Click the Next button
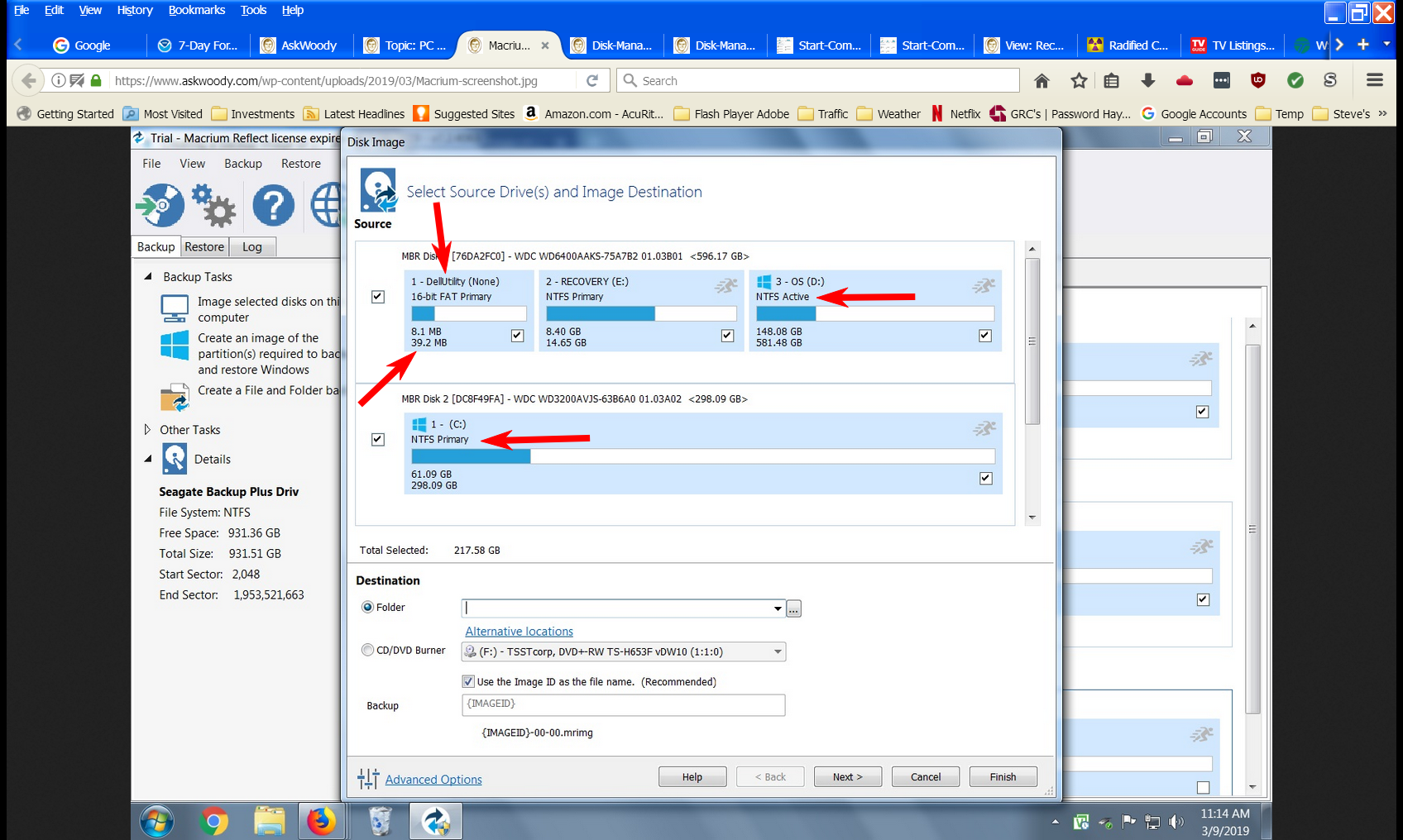 [847, 777]
